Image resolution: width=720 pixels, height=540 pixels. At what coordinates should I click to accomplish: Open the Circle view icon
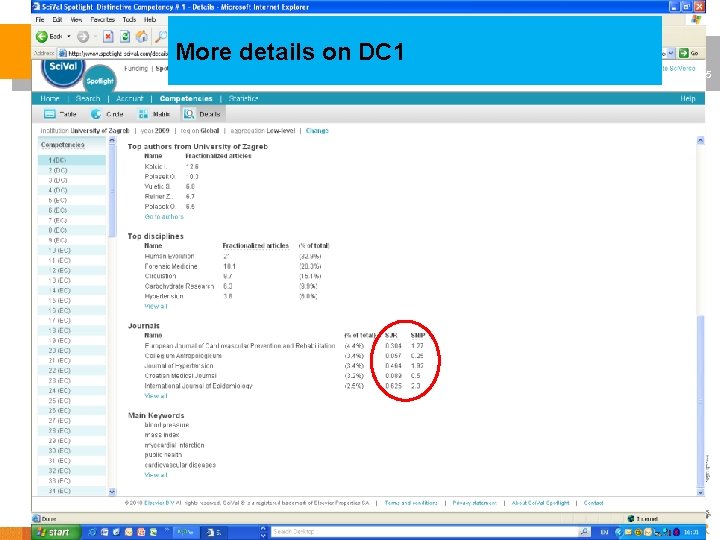[96, 114]
